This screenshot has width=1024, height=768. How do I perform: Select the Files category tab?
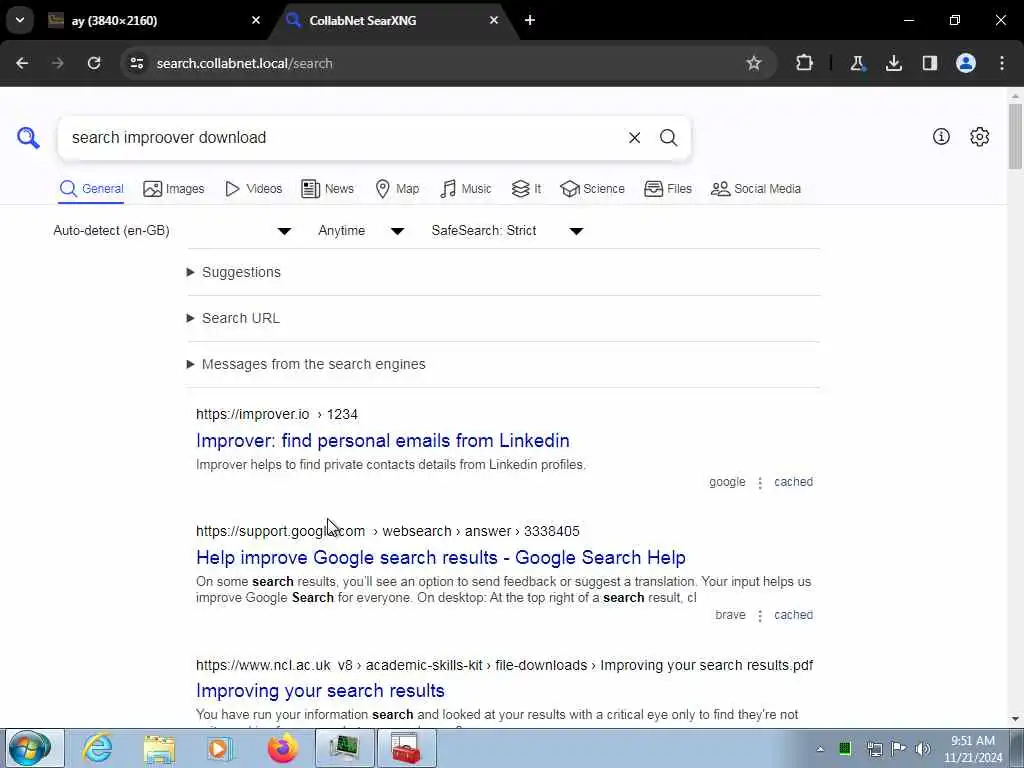(x=667, y=189)
